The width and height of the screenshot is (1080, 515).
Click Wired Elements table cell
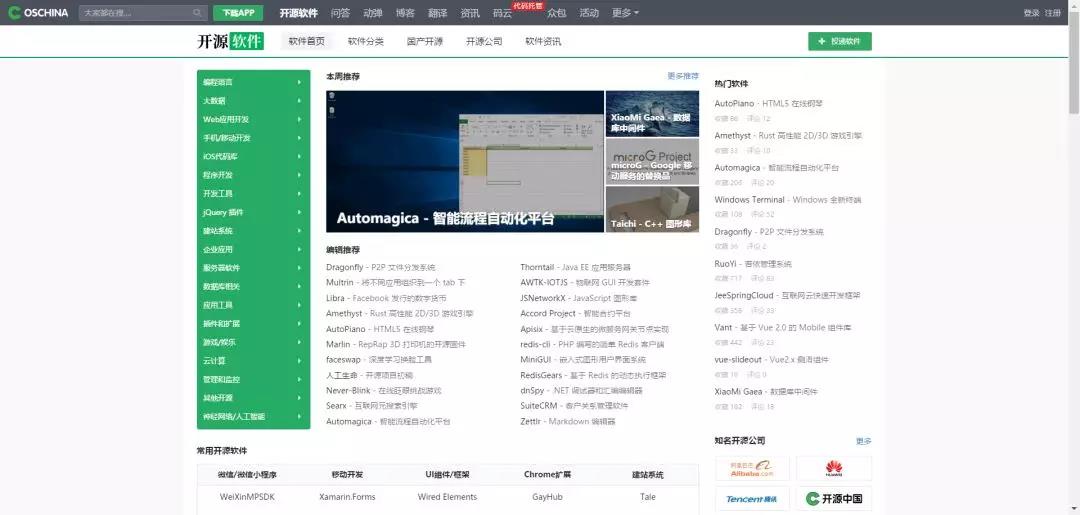click(447, 497)
